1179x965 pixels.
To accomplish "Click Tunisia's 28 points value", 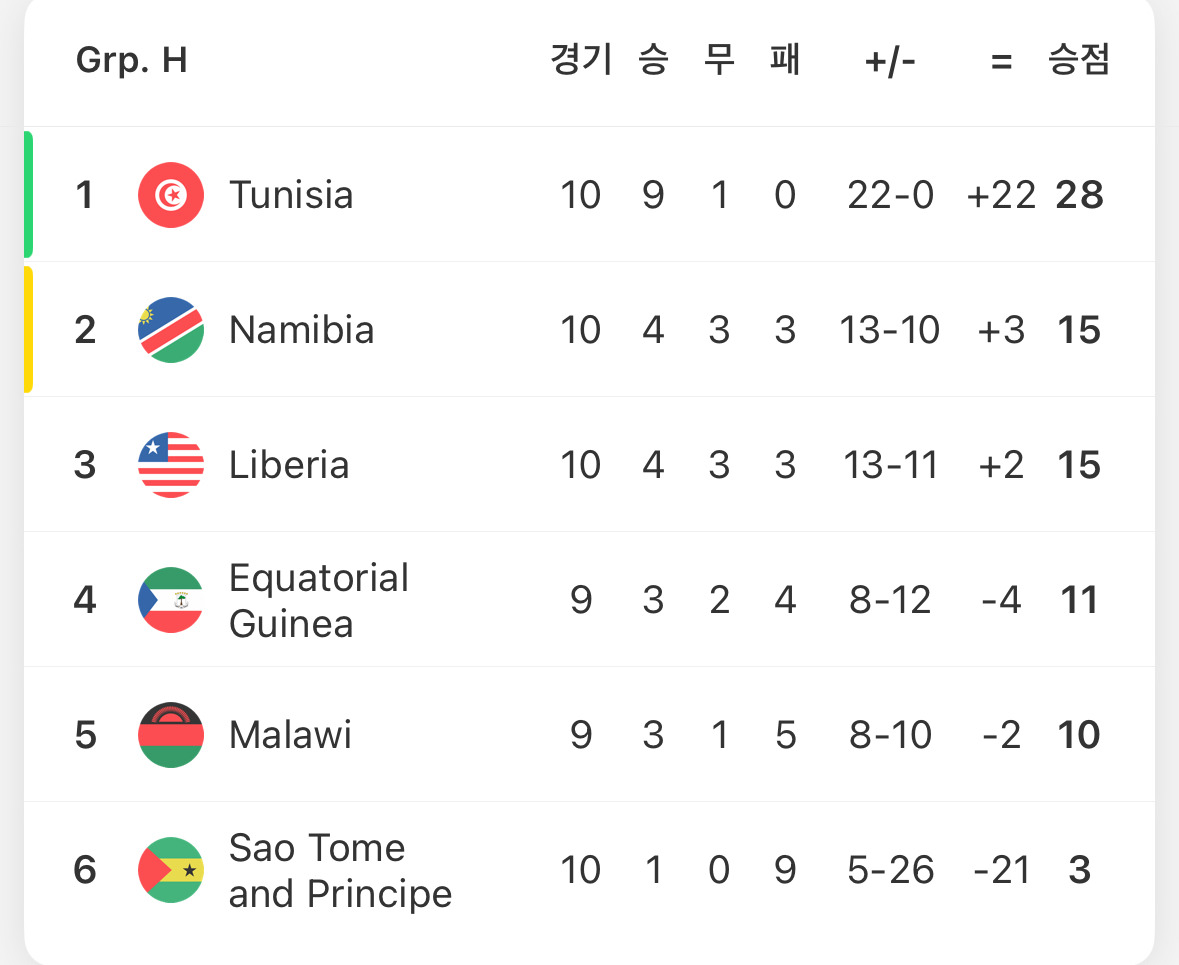I will (1079, 195).
